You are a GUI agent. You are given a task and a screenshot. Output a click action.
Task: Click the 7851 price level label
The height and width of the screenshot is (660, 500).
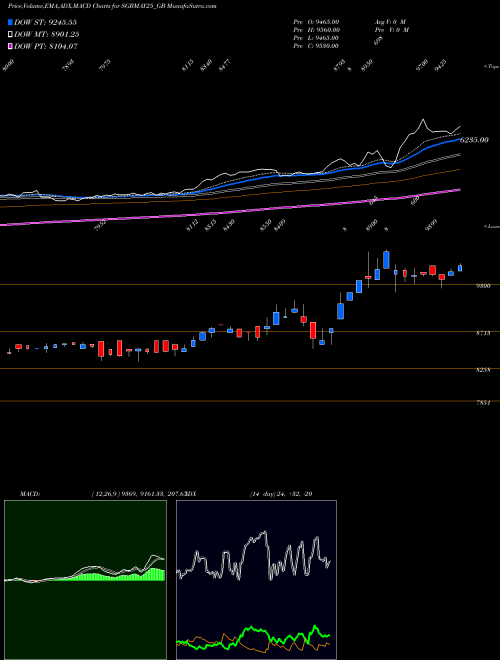(x=483, y=403)
